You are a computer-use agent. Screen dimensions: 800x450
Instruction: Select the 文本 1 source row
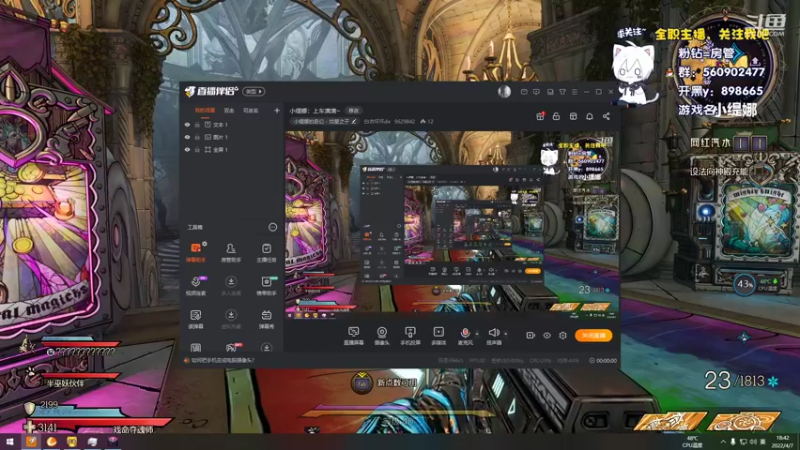(x=232, y=124)
